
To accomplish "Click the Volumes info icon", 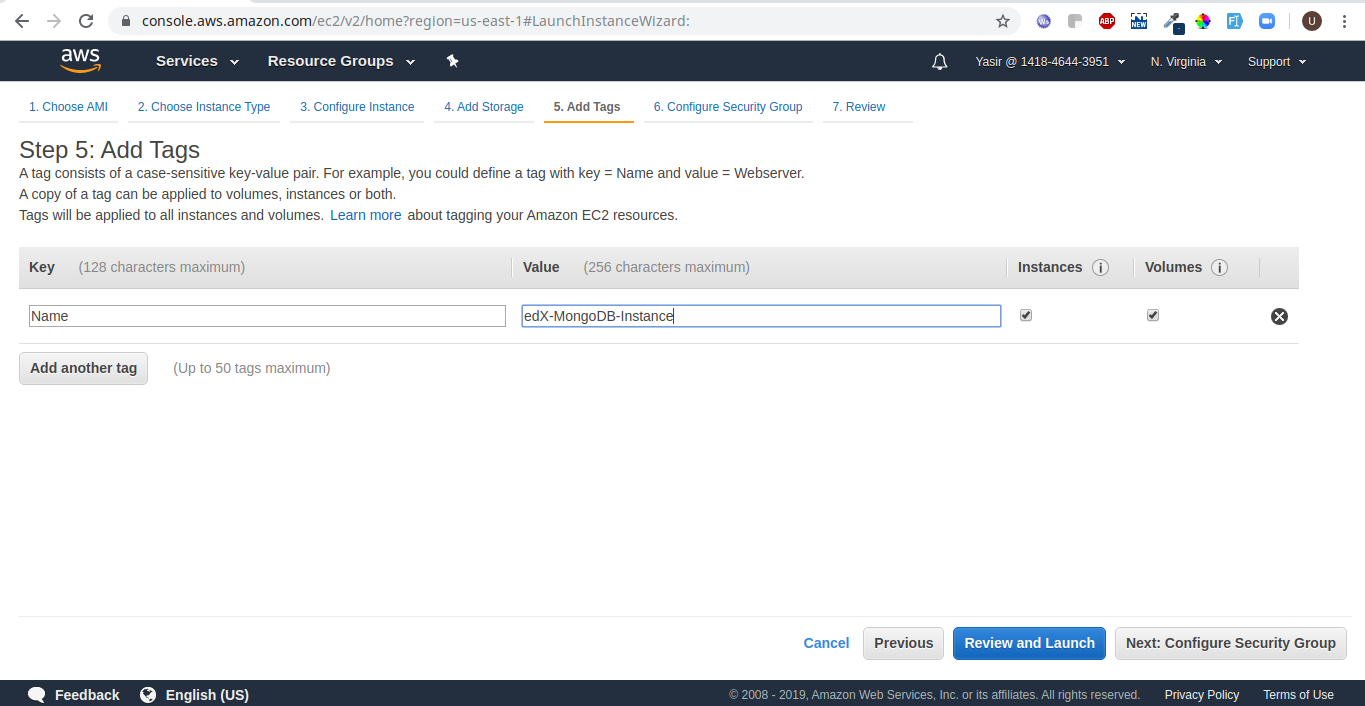I will click(1219, 268).
